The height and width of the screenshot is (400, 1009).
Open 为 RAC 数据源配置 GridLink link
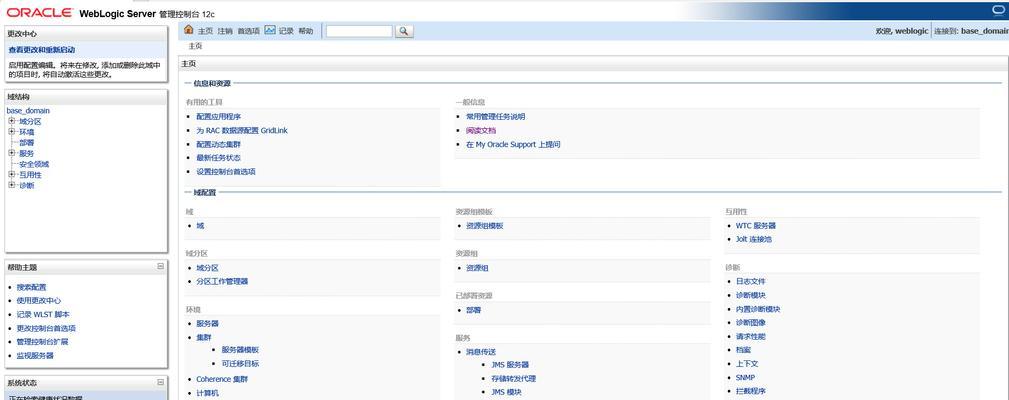pos(242,131)
